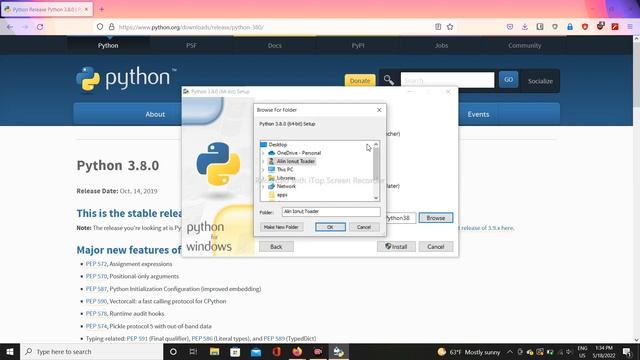The height and width of the screenshot is (360, 640).
Task: Open the notification center icon
Action: click(627, 351)
